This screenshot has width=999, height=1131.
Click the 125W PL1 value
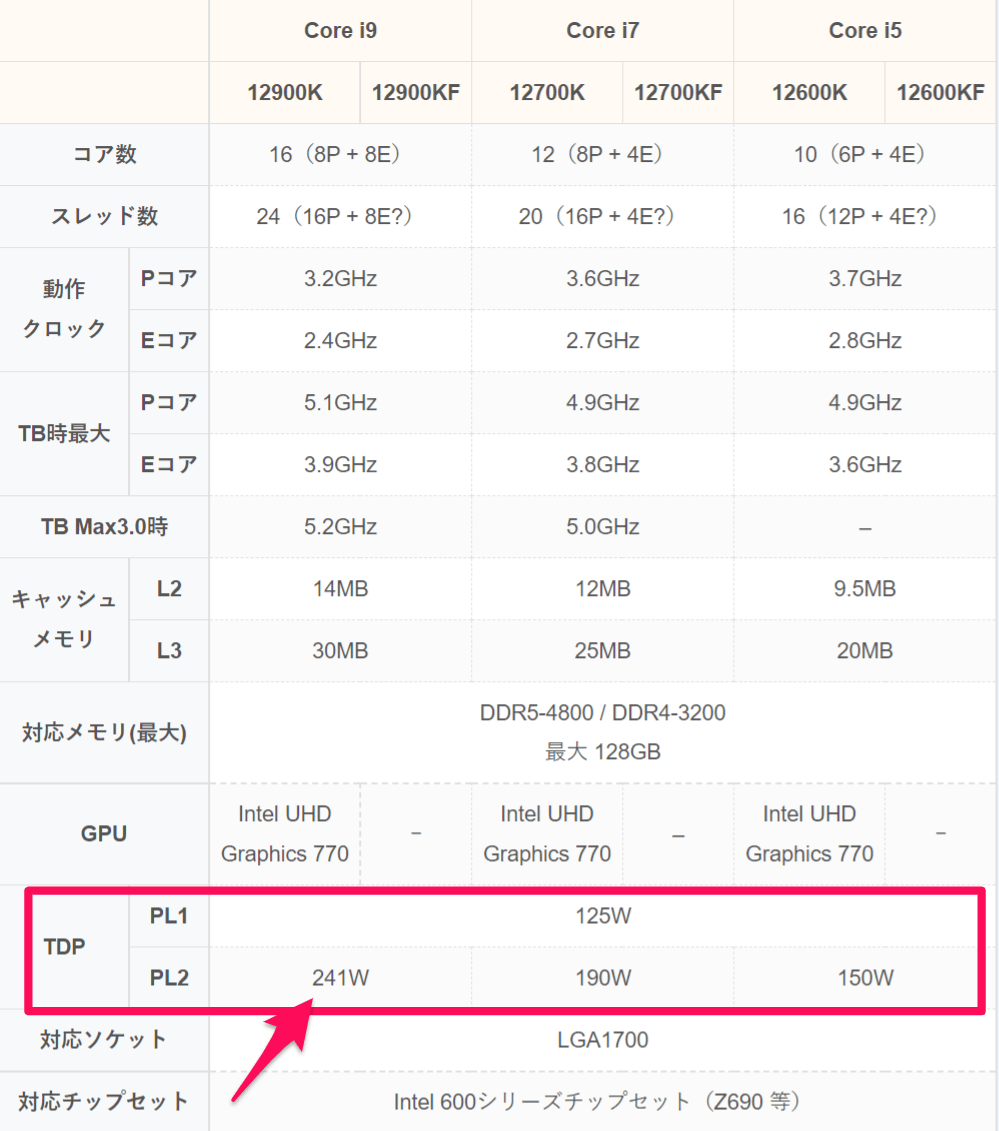click(602, 916)
